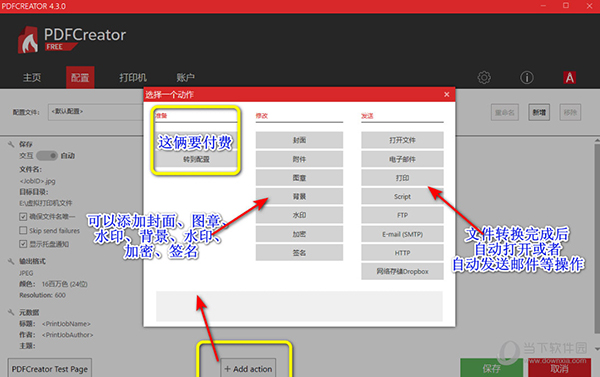Click the <JobID>.jpg filename text
This screenshot has height=377, width=600.
38,181
